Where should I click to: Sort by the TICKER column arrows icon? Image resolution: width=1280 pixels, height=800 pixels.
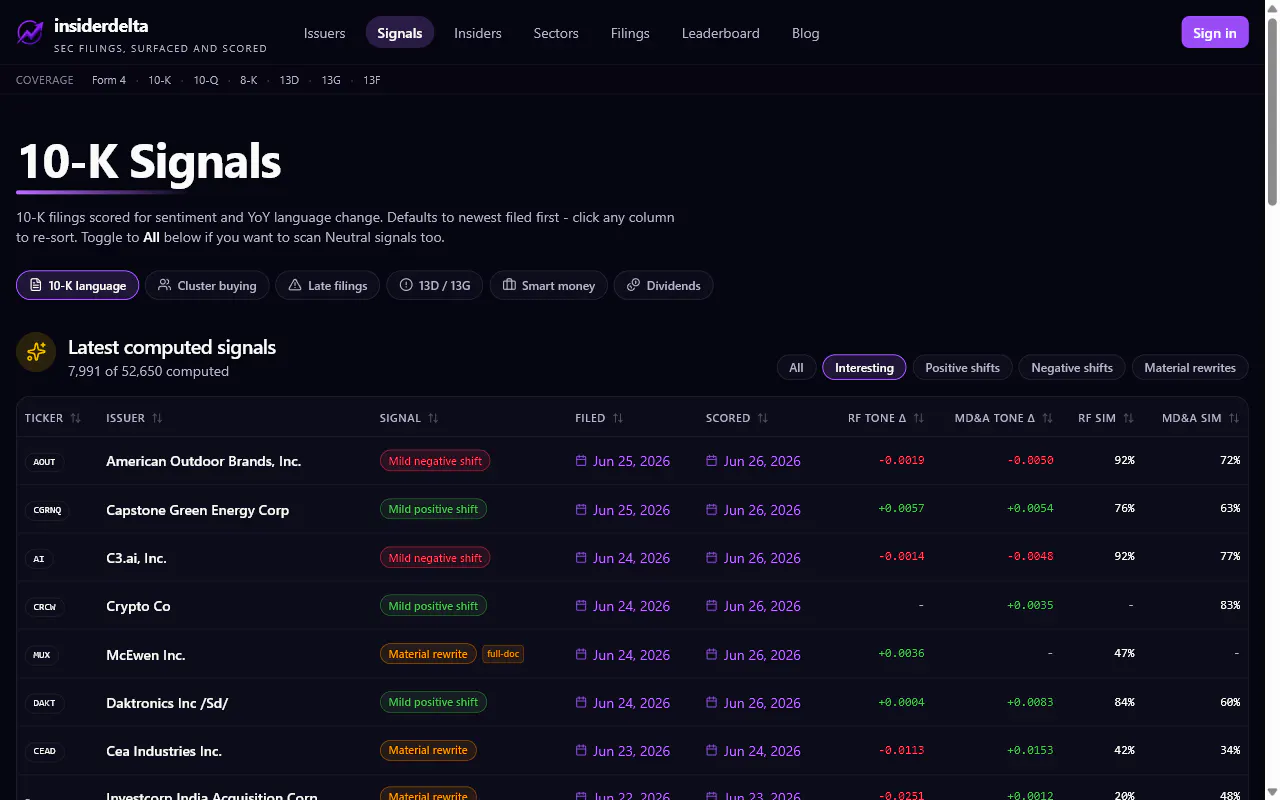[76, 418]
